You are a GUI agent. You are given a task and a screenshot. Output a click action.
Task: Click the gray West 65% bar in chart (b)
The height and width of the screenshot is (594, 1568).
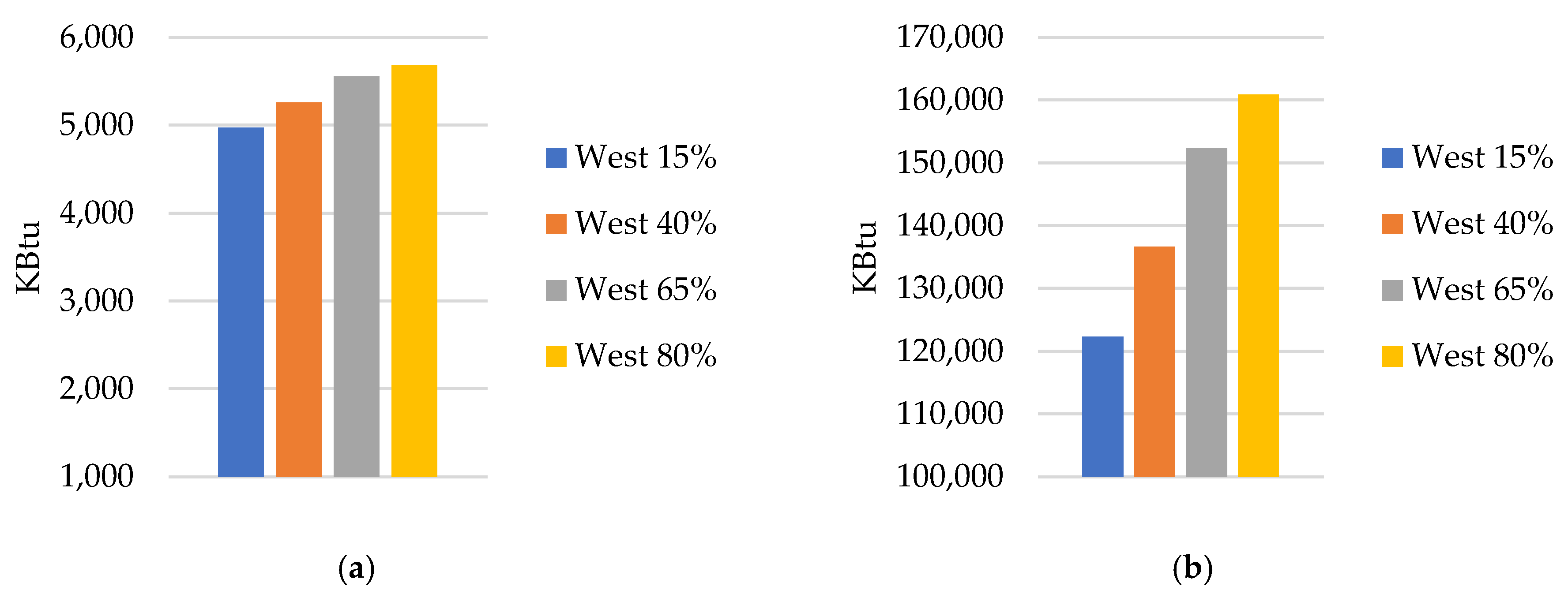pos(1206,312)
